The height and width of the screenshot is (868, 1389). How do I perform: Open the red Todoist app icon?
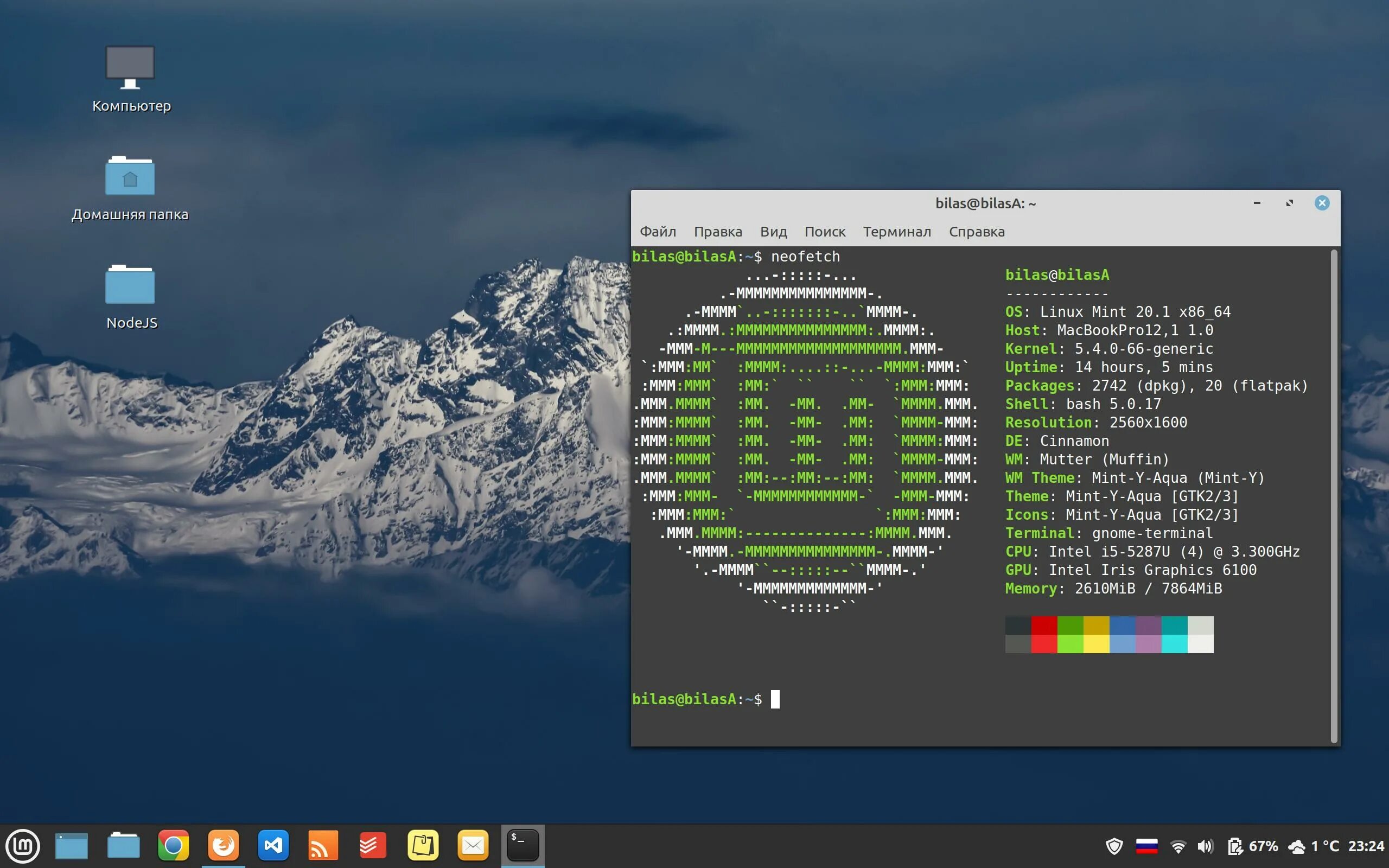point(373,846)
